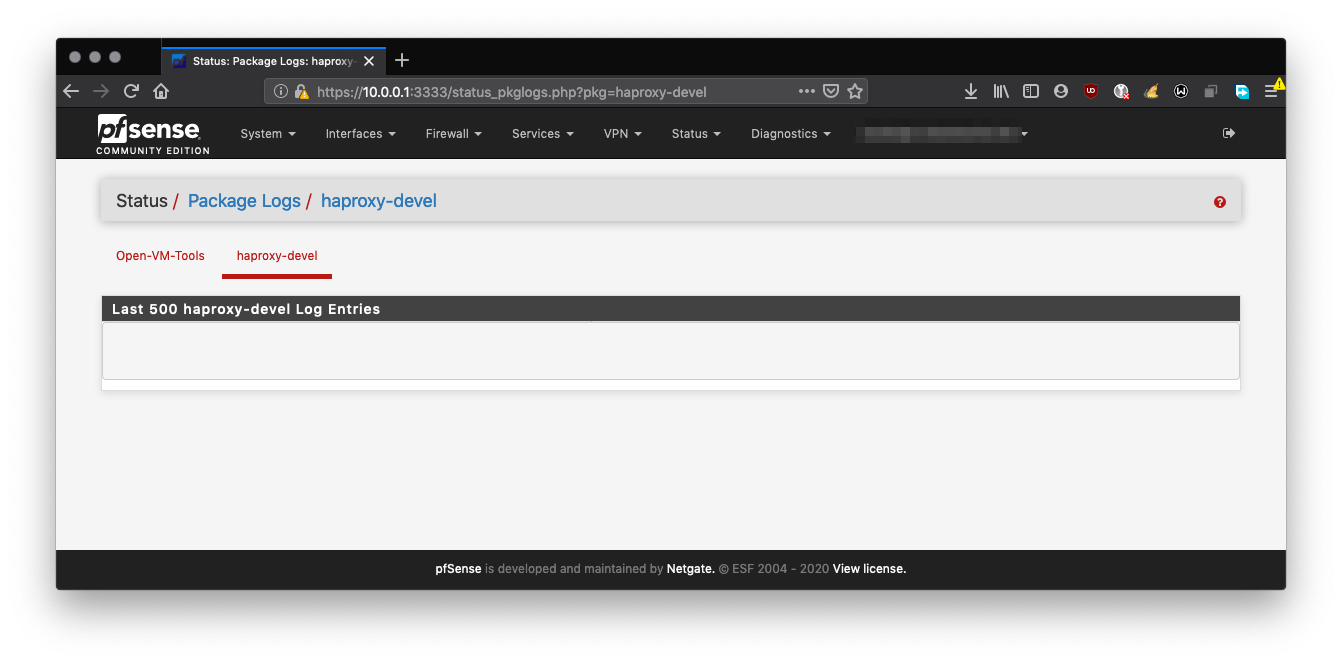Toggle the browser sidebar
Image resolution: width=1342 pixels, height=664 pixels.
pos(1031,91)
